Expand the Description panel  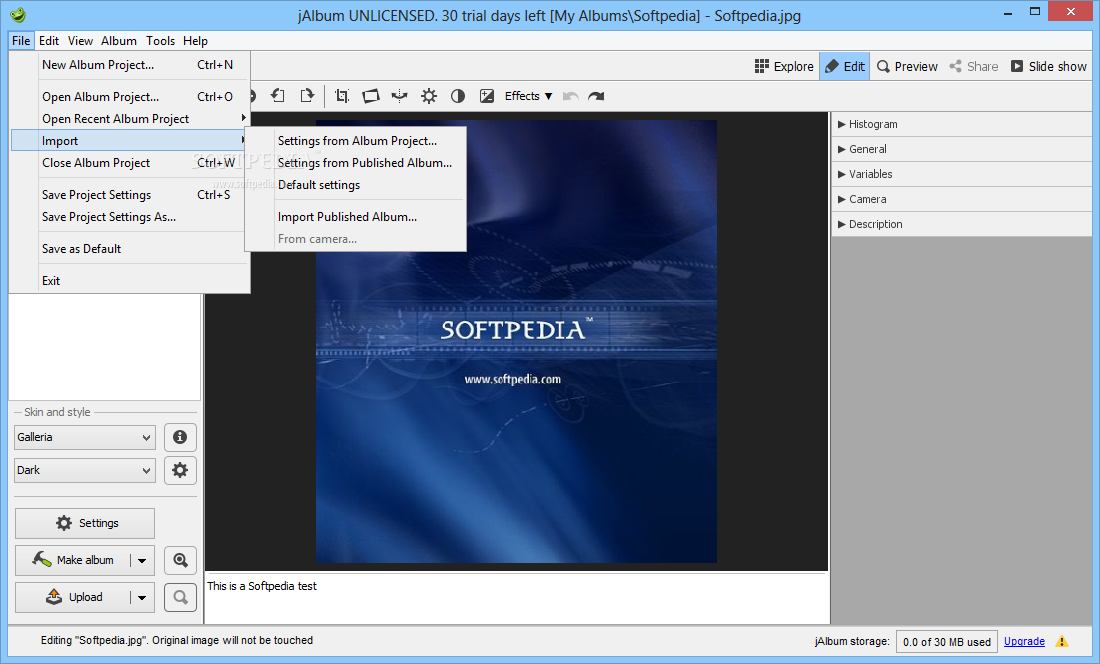[x=962, y=224]
